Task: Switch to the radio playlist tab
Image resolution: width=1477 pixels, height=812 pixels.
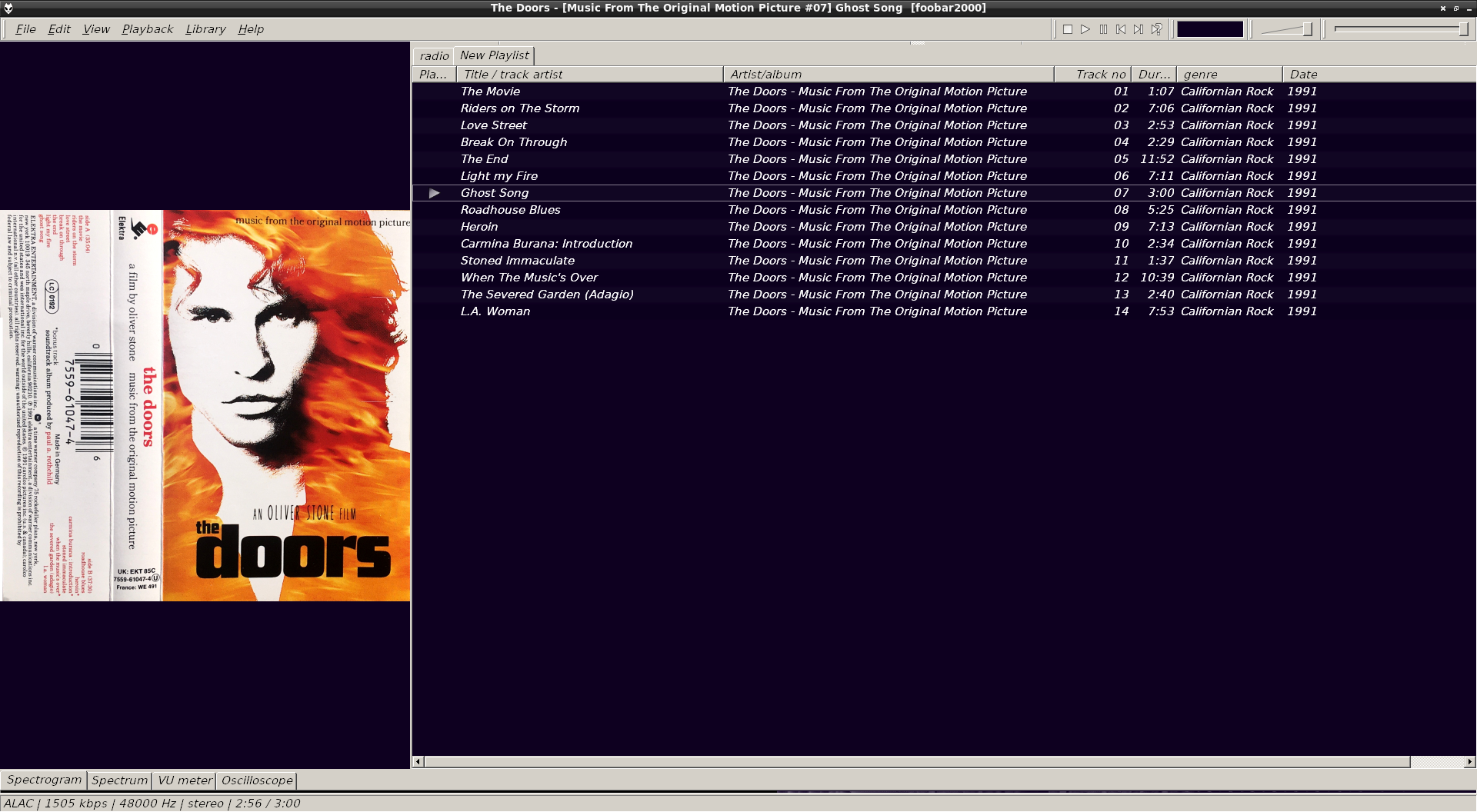Action: pos(434,56)
